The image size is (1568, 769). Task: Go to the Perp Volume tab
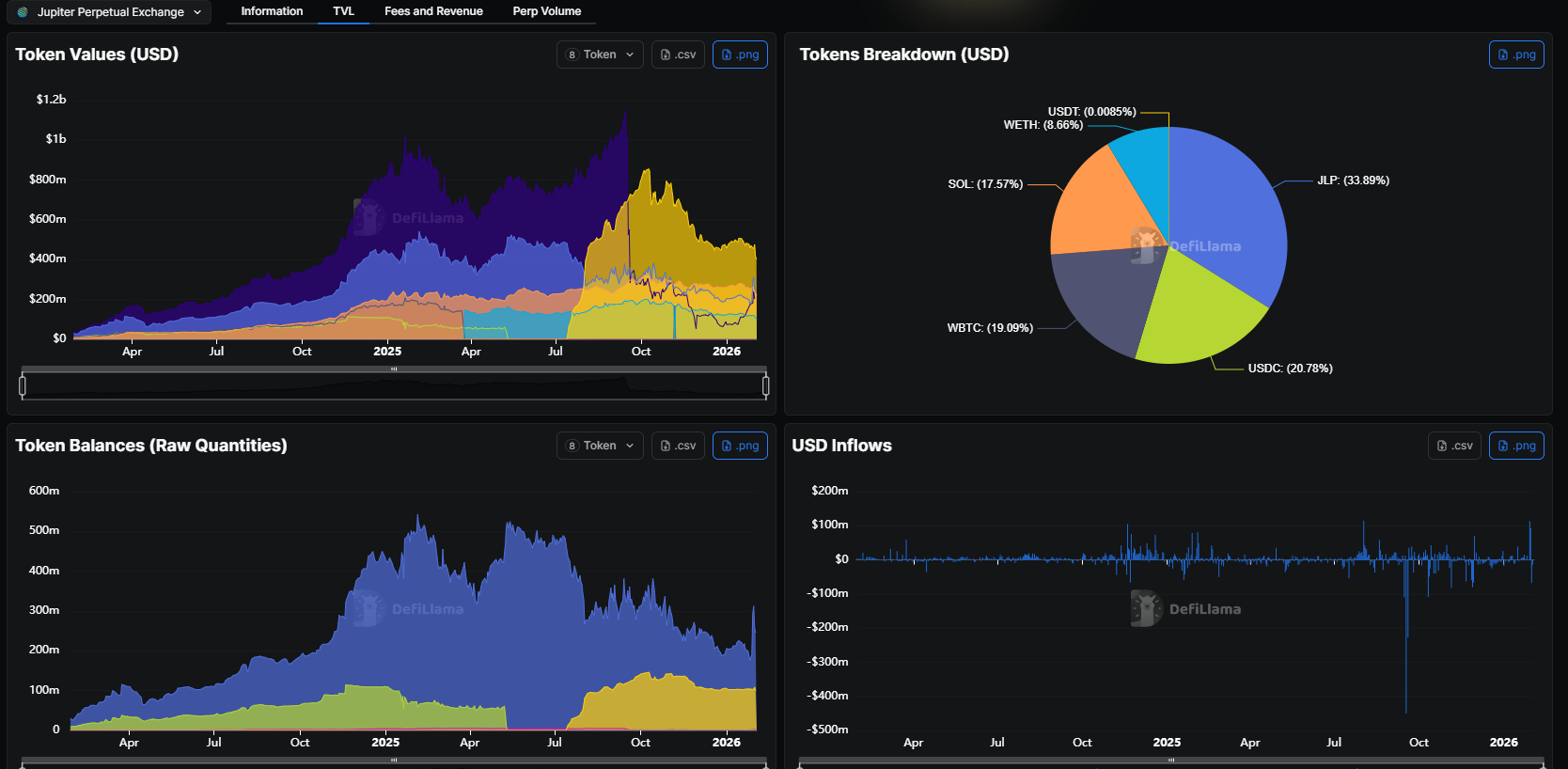[546, 11]
